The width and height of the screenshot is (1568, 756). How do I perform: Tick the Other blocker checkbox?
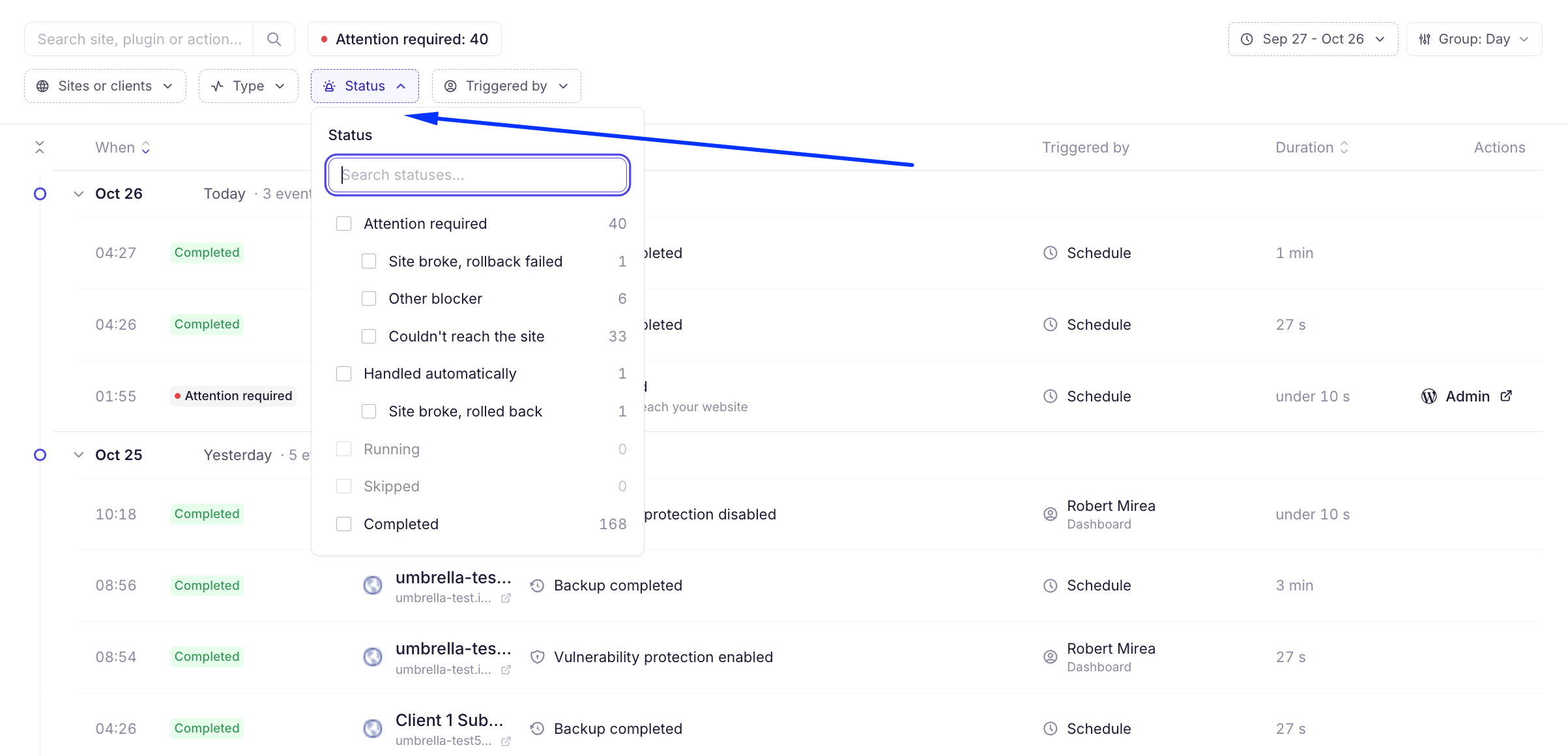369,298
